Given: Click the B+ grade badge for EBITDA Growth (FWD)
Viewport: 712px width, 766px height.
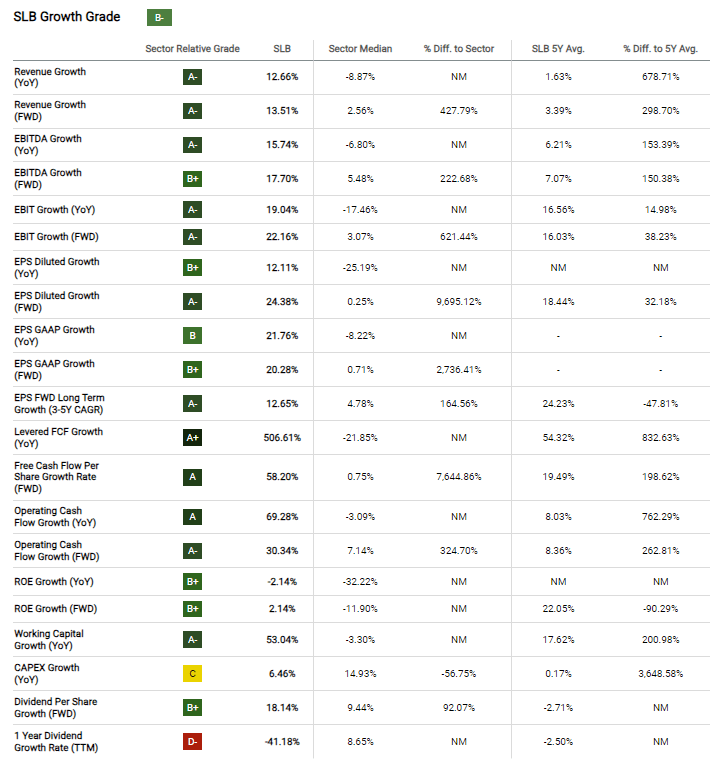Looking at the screenshot, I should pos(193,179).
